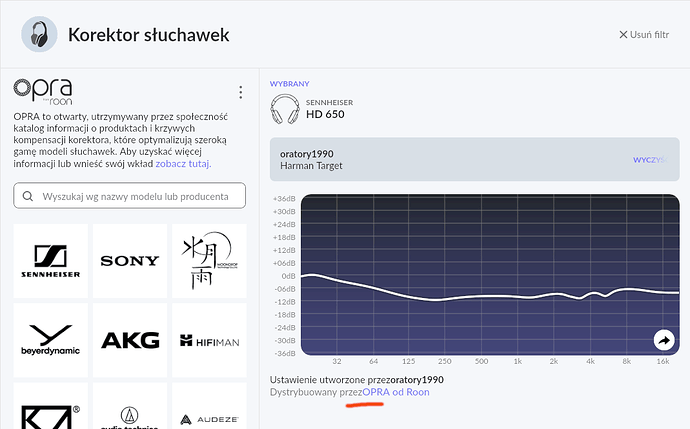
Task: Click the headphone model search field
Action: click(x=130, y=196)
